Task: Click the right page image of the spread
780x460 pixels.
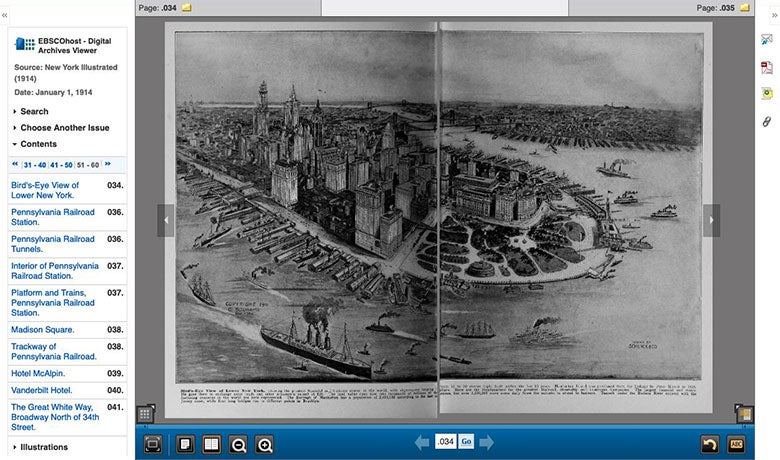Action: pos(576,217)
